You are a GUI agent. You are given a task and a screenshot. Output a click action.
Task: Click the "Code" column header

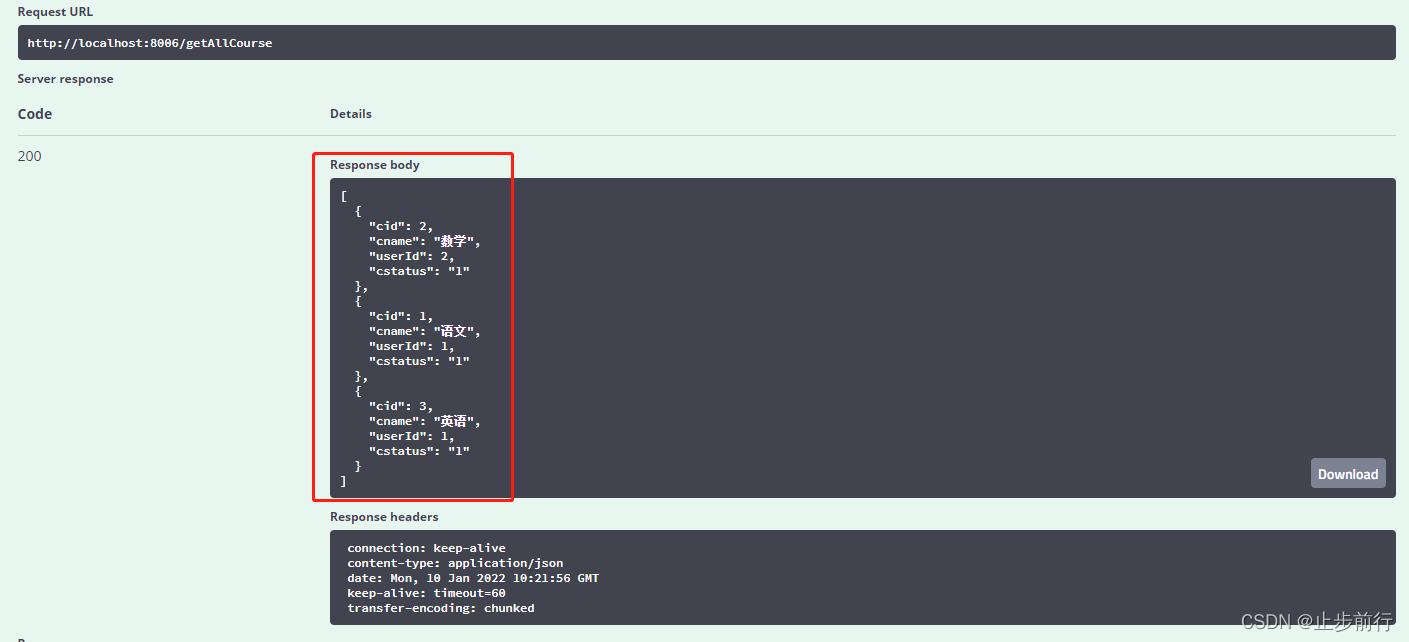(35, 114)
